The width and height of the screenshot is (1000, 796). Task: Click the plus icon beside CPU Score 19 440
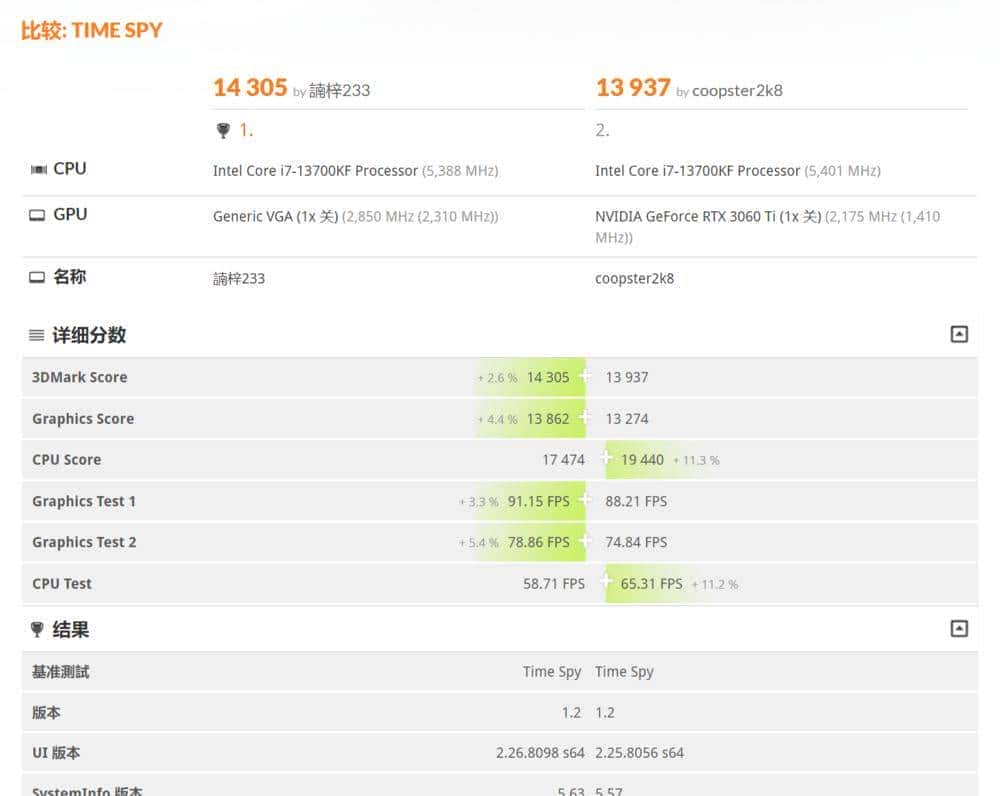605,459
